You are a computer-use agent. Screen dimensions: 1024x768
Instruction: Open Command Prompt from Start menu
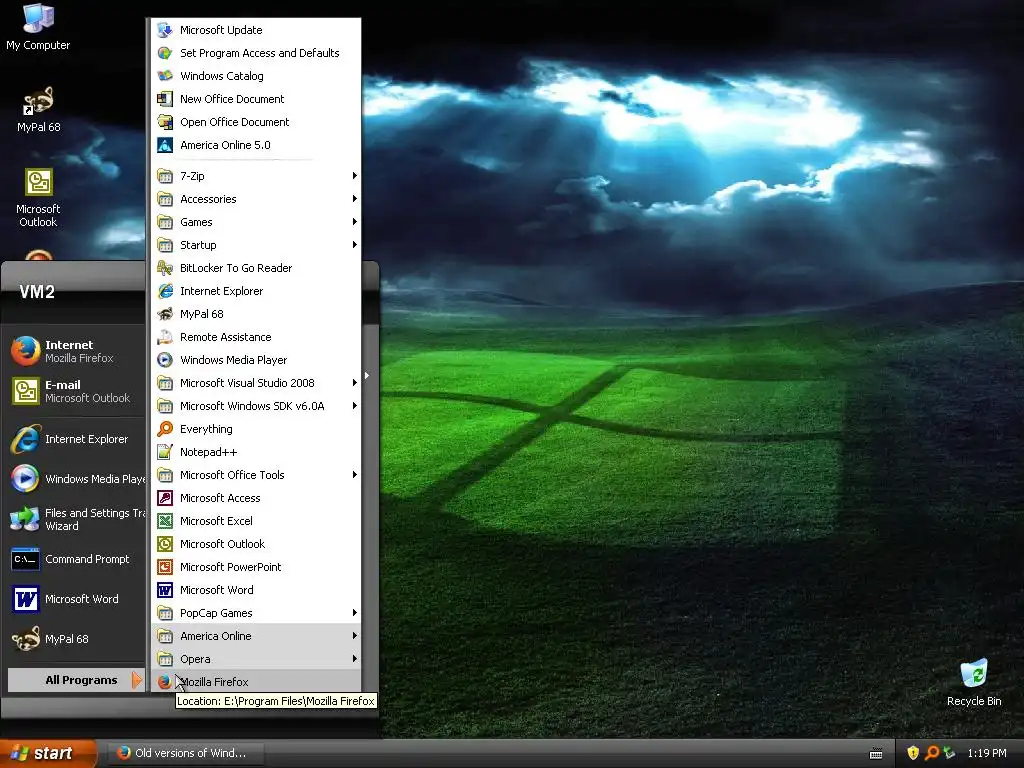[x=75, y=559]
